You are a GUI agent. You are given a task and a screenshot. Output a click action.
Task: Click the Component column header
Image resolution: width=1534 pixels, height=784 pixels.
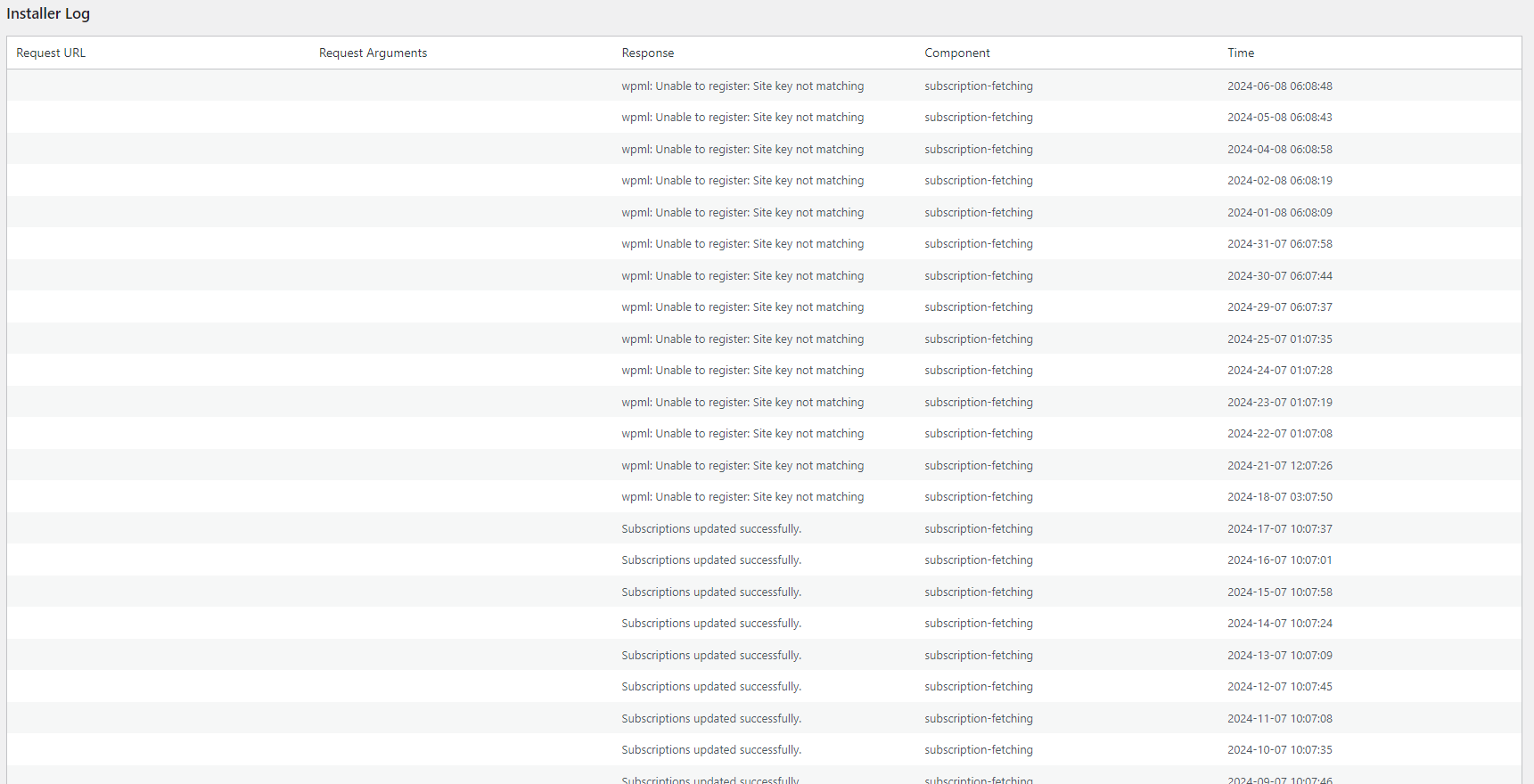click(x=956, y=53)
